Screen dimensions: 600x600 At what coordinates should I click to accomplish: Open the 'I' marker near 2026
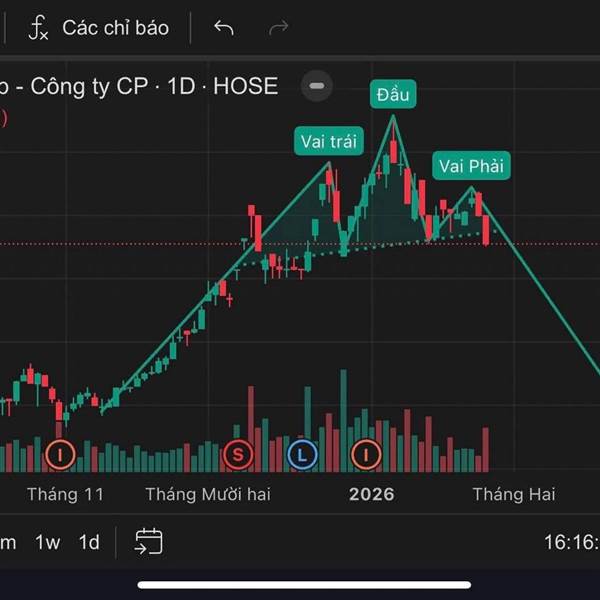click(x=366, y=455)
